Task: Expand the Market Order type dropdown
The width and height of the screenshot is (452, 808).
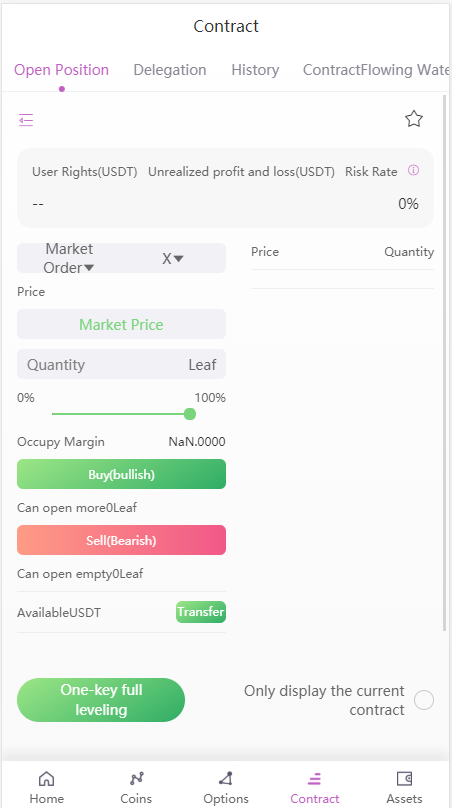Action: (x=69, y=258)
